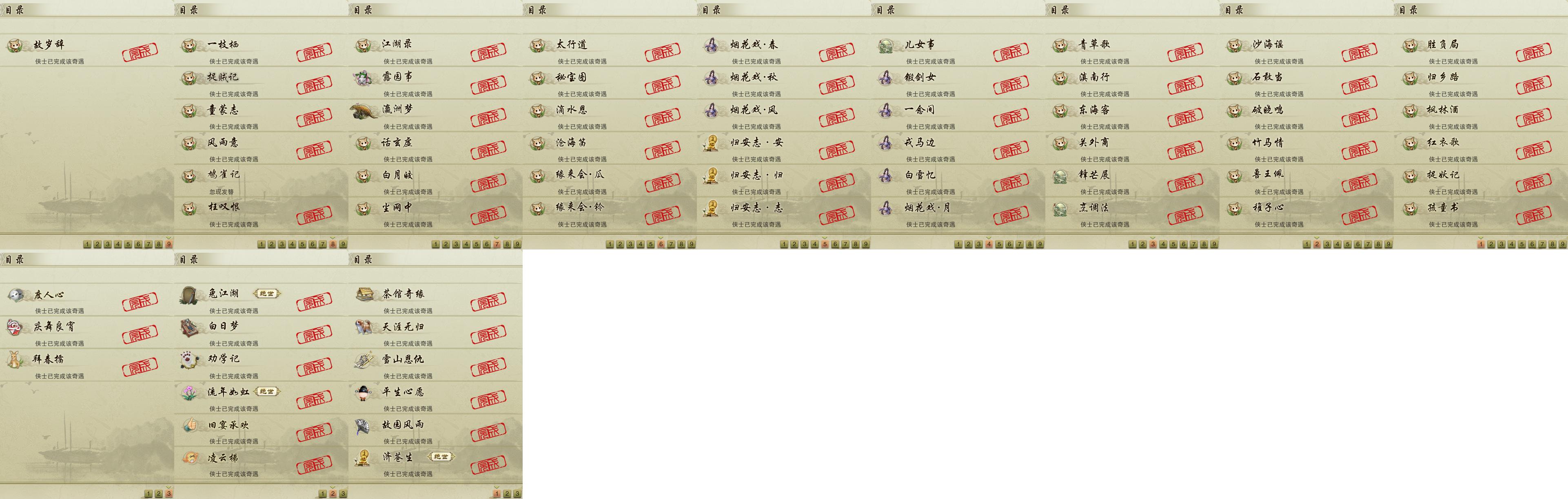This screenshot has width=1568, height=499.
Task: Click the golden Buddha icon beside 济苍生
Action: coord(364,457)
